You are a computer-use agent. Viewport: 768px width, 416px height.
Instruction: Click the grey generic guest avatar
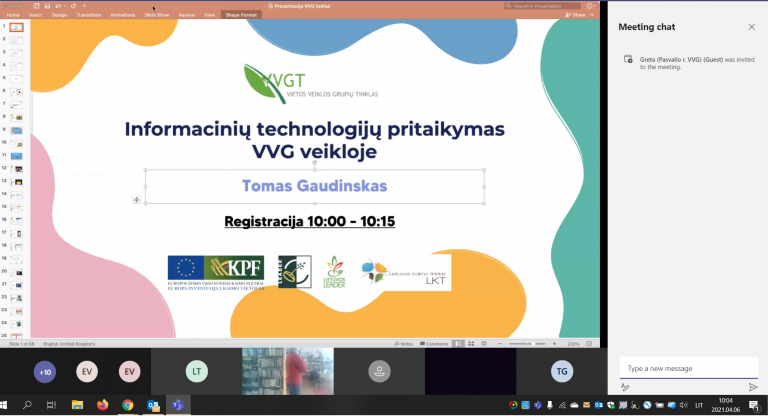click(379, 371)
